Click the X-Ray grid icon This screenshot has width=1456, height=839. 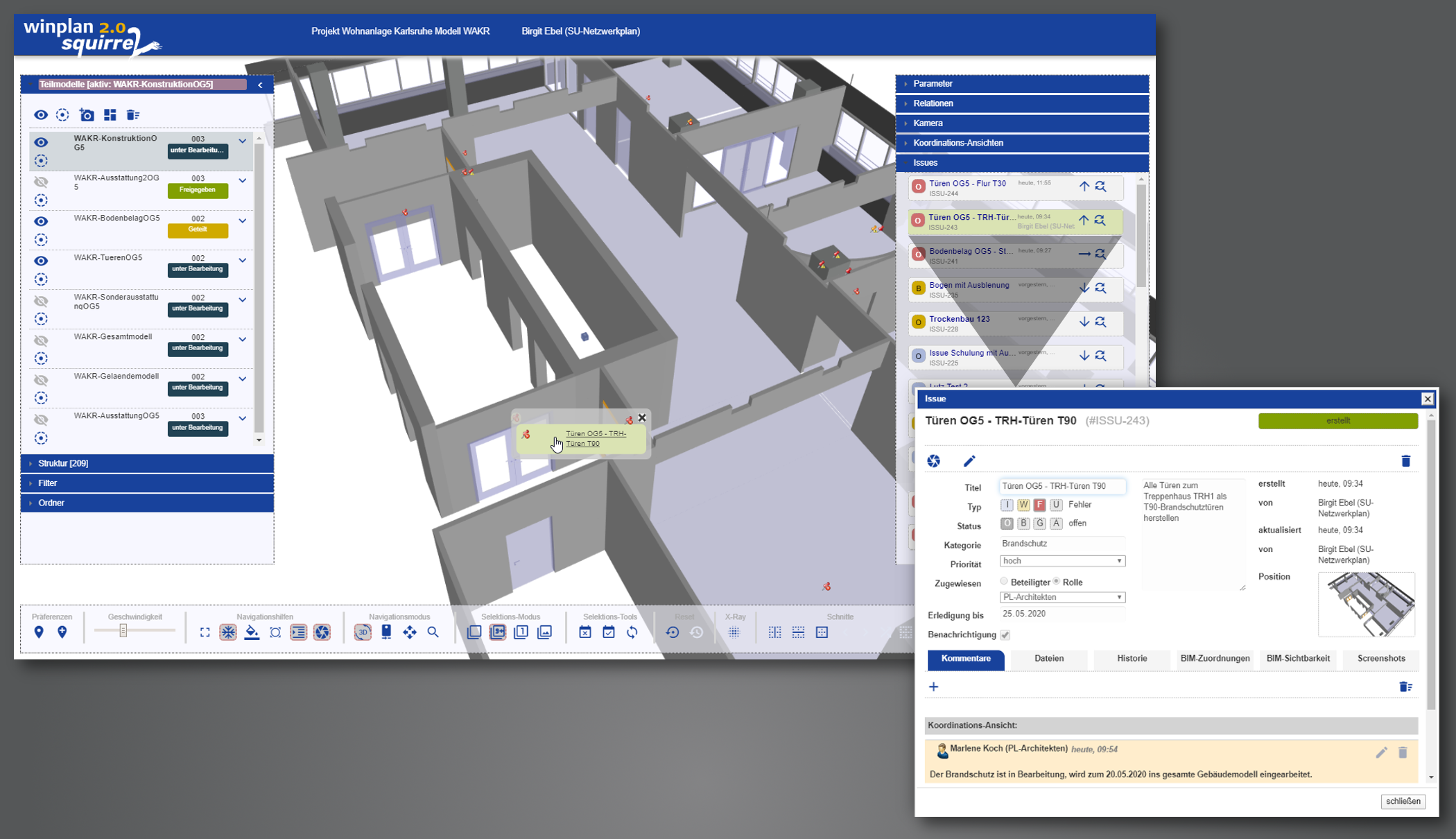pos(734,632)
